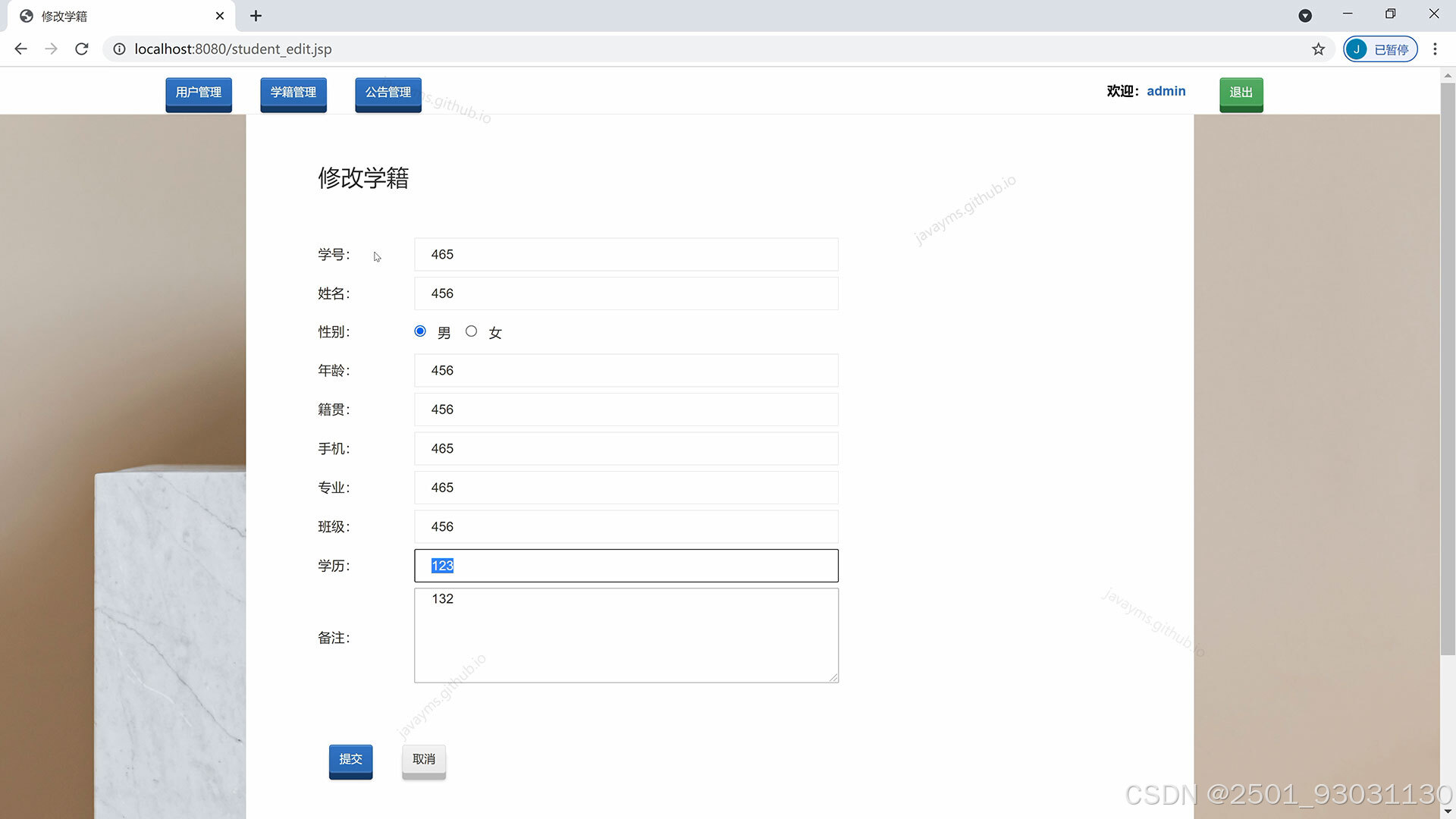The height and width of the screenshot is (819, 1456).
Task: Click into the 学历 input field
Action: pyautogui.click(x=626, y=566)
